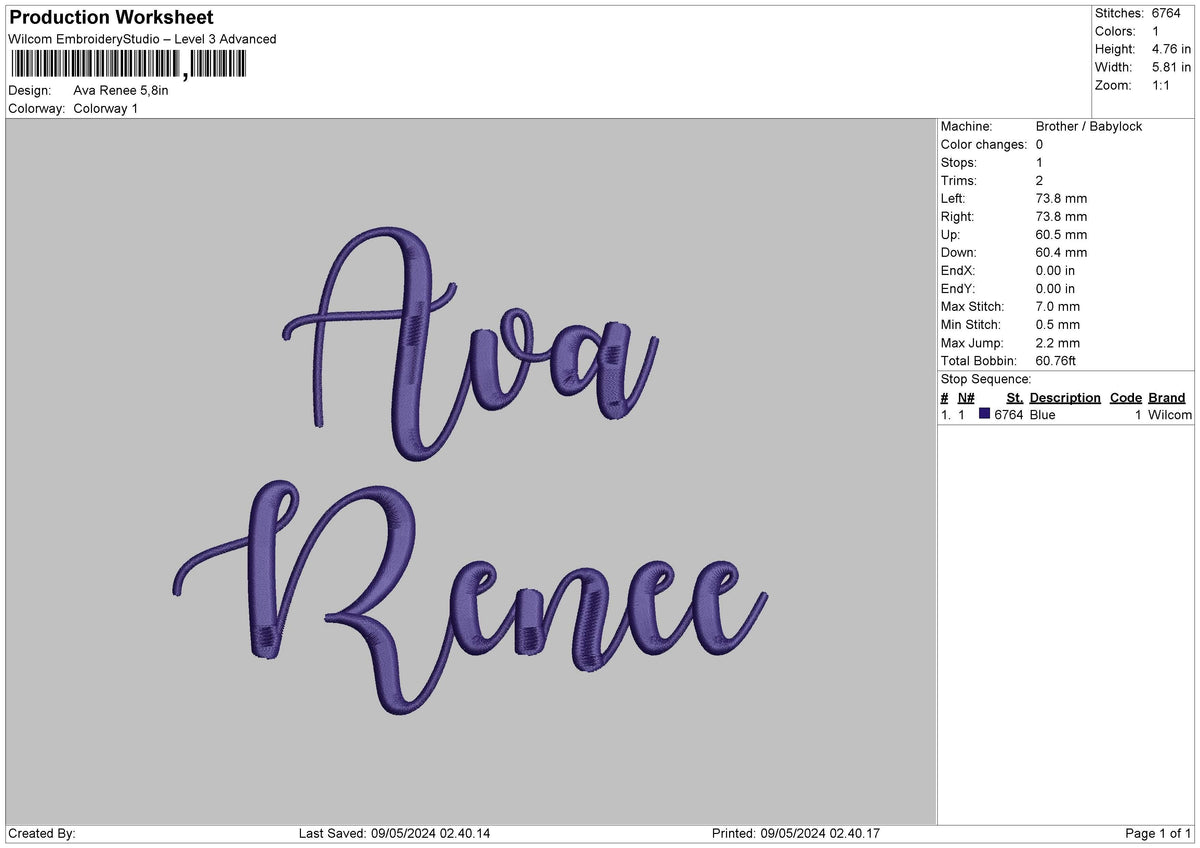Image resolution: width=1200 pixels, height=848 pixels.
Task: Click the Down value '60.4 mm'
Action: (1061, 252)
